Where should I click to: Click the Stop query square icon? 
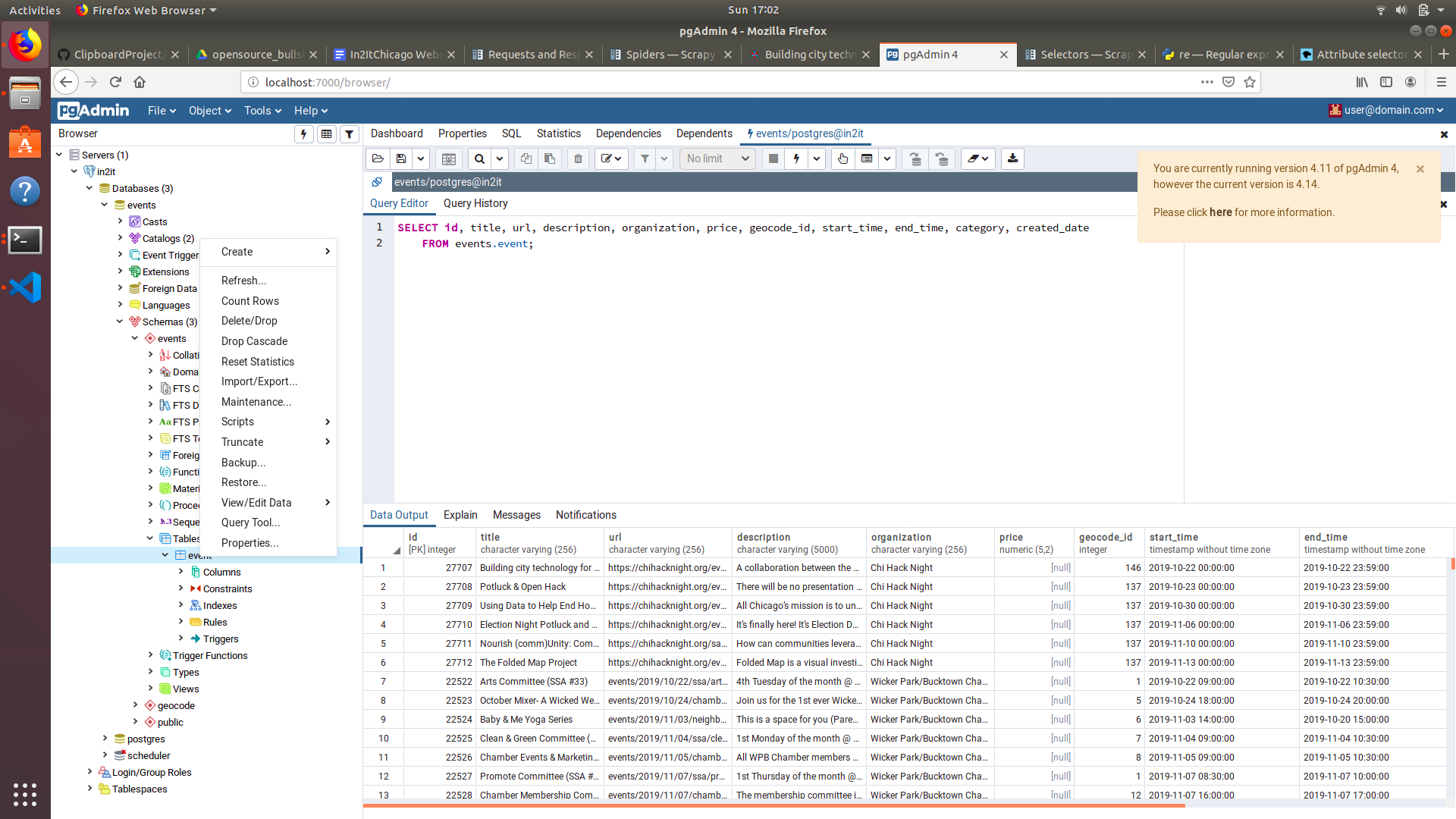coord(773,158)
